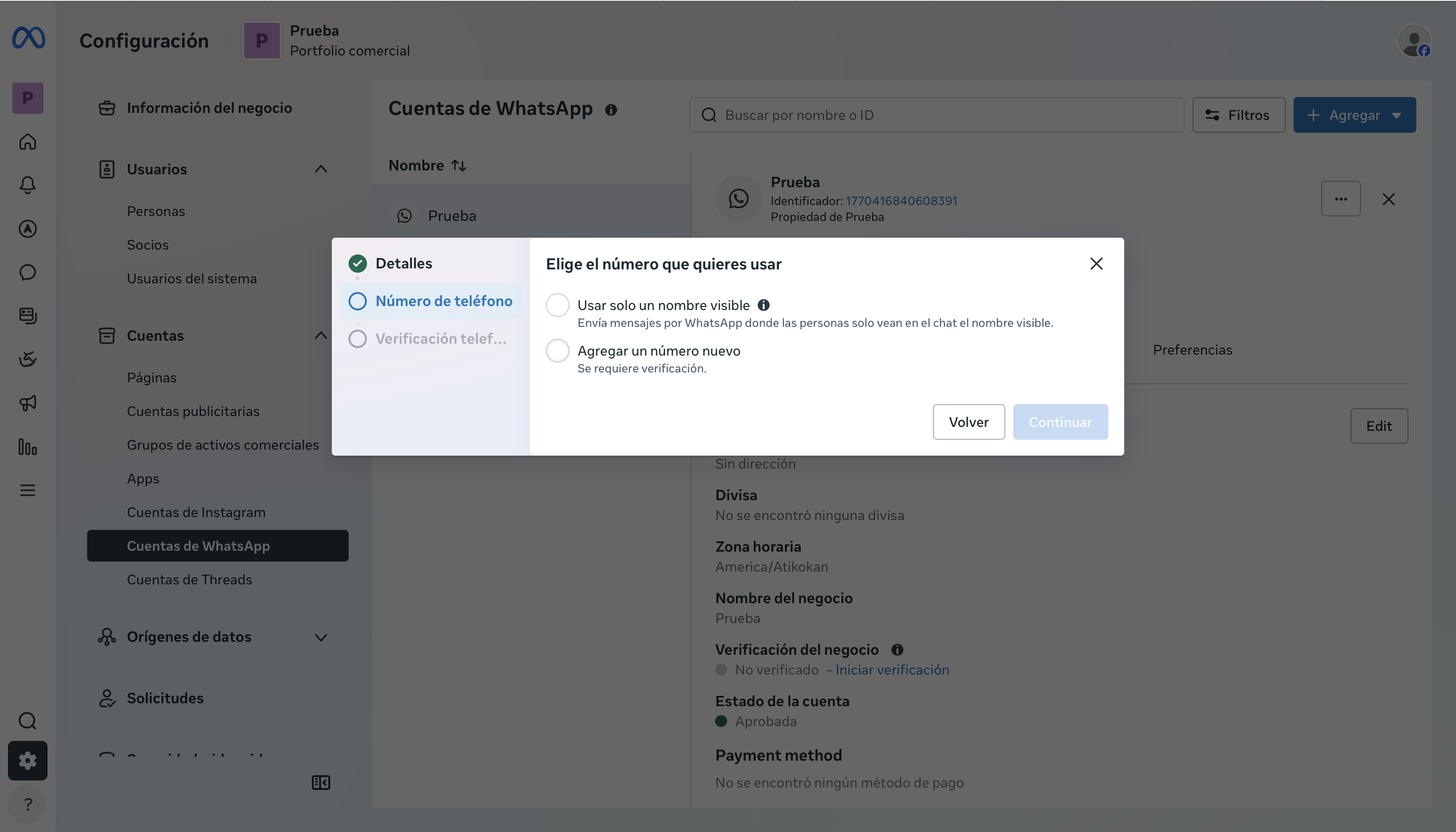This screenshot has width=1456, height=832.
Task: Select Usar solo un nombre visible
Action: click(x=557, y=305)
